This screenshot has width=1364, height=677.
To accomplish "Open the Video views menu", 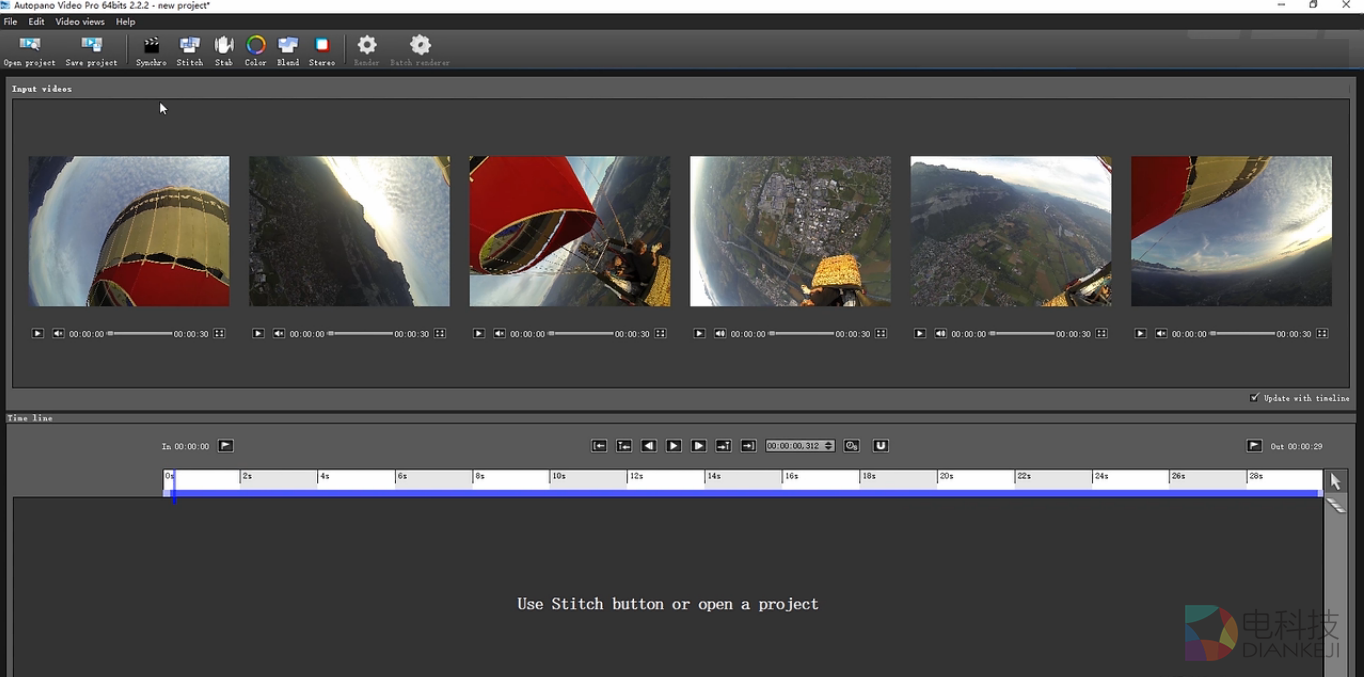I will coord(80,22).
